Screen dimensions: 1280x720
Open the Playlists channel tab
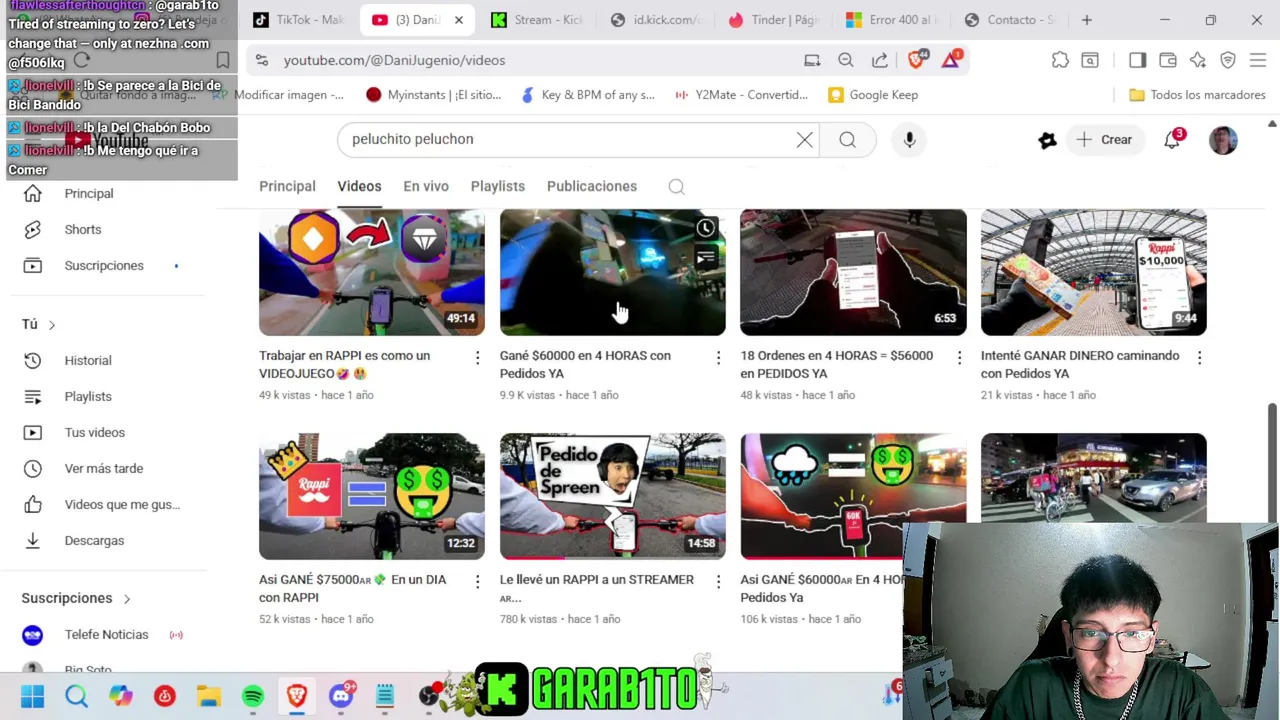point(497,186)
